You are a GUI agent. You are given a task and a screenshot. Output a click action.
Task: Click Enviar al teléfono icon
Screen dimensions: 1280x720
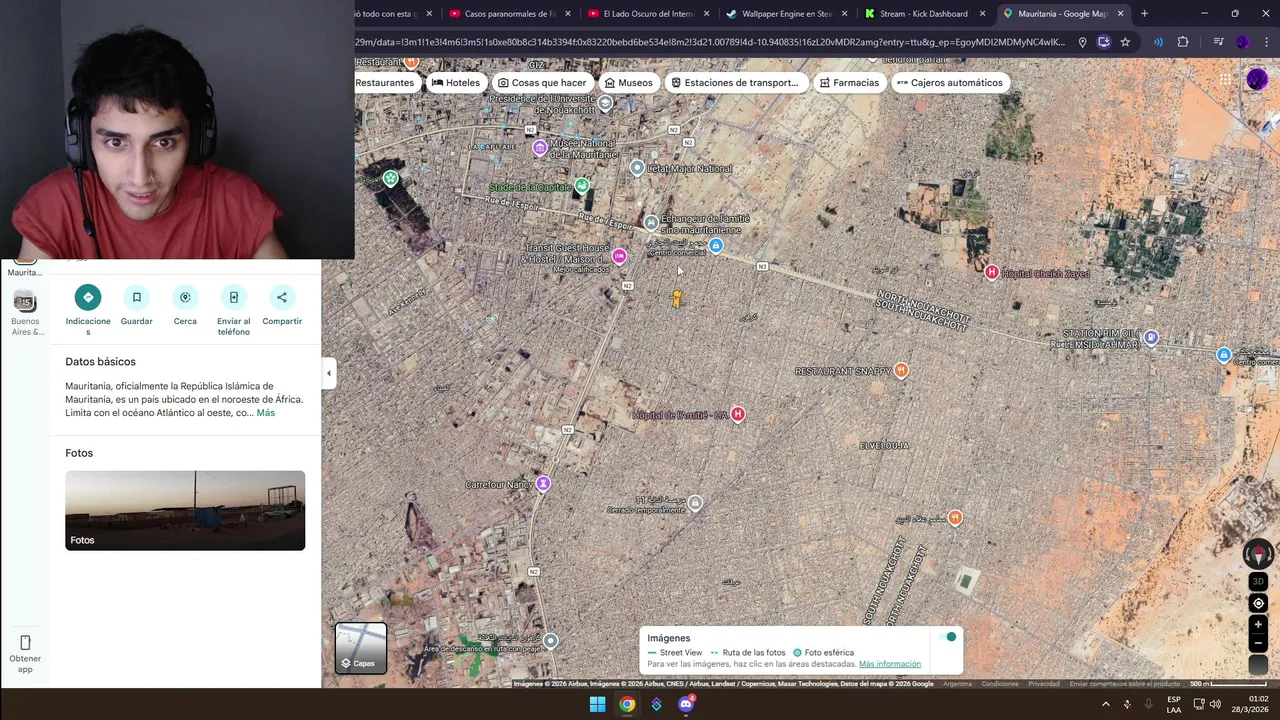[x=234, y=297]
